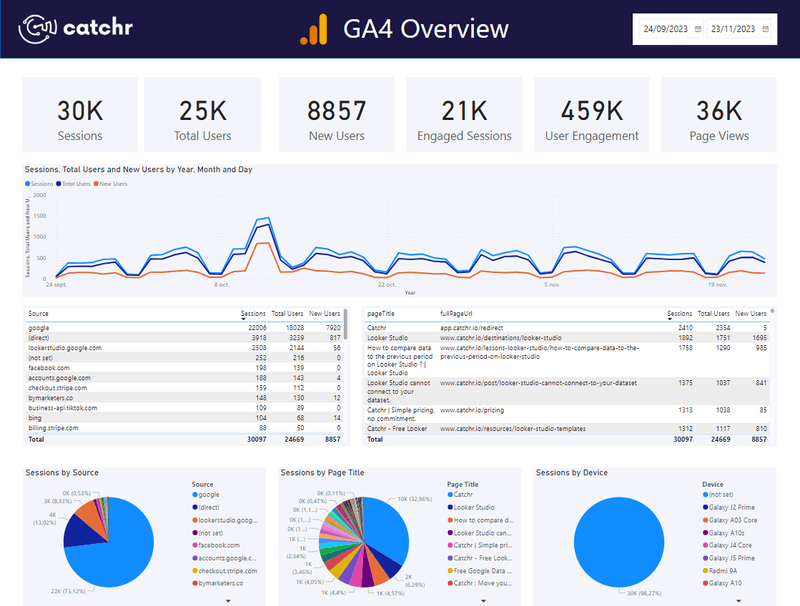The height and width of the screenshot is (606, 800).
Task: Select the (direct) source row
Action: tap(184, 338)
